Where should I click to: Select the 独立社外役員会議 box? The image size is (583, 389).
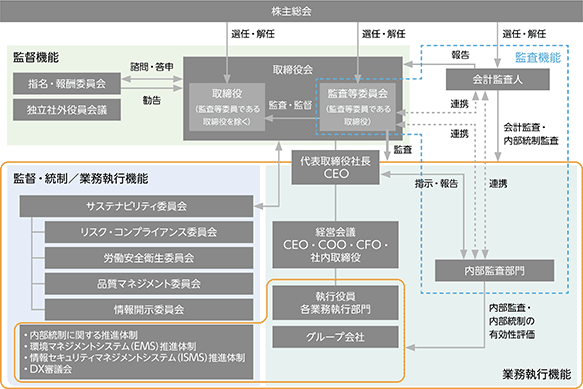pyautogui.click(x=67, y=110)
